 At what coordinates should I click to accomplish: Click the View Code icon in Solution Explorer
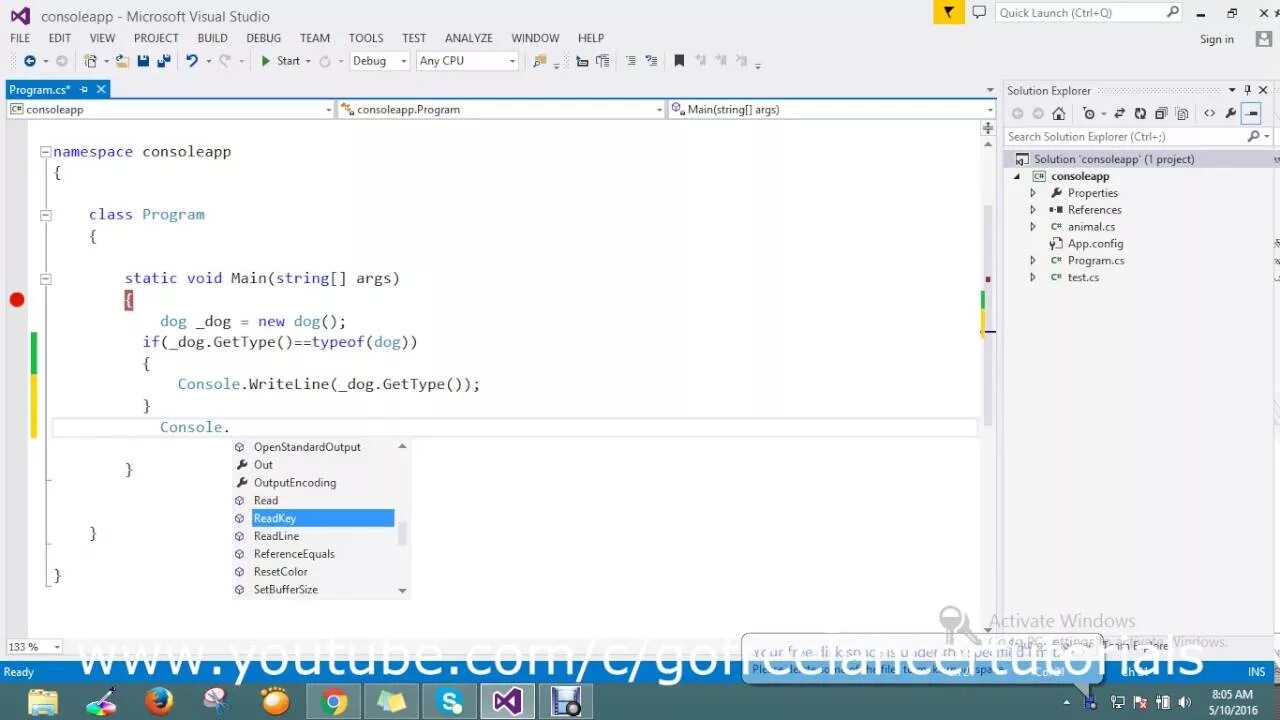coord(1209,113)
